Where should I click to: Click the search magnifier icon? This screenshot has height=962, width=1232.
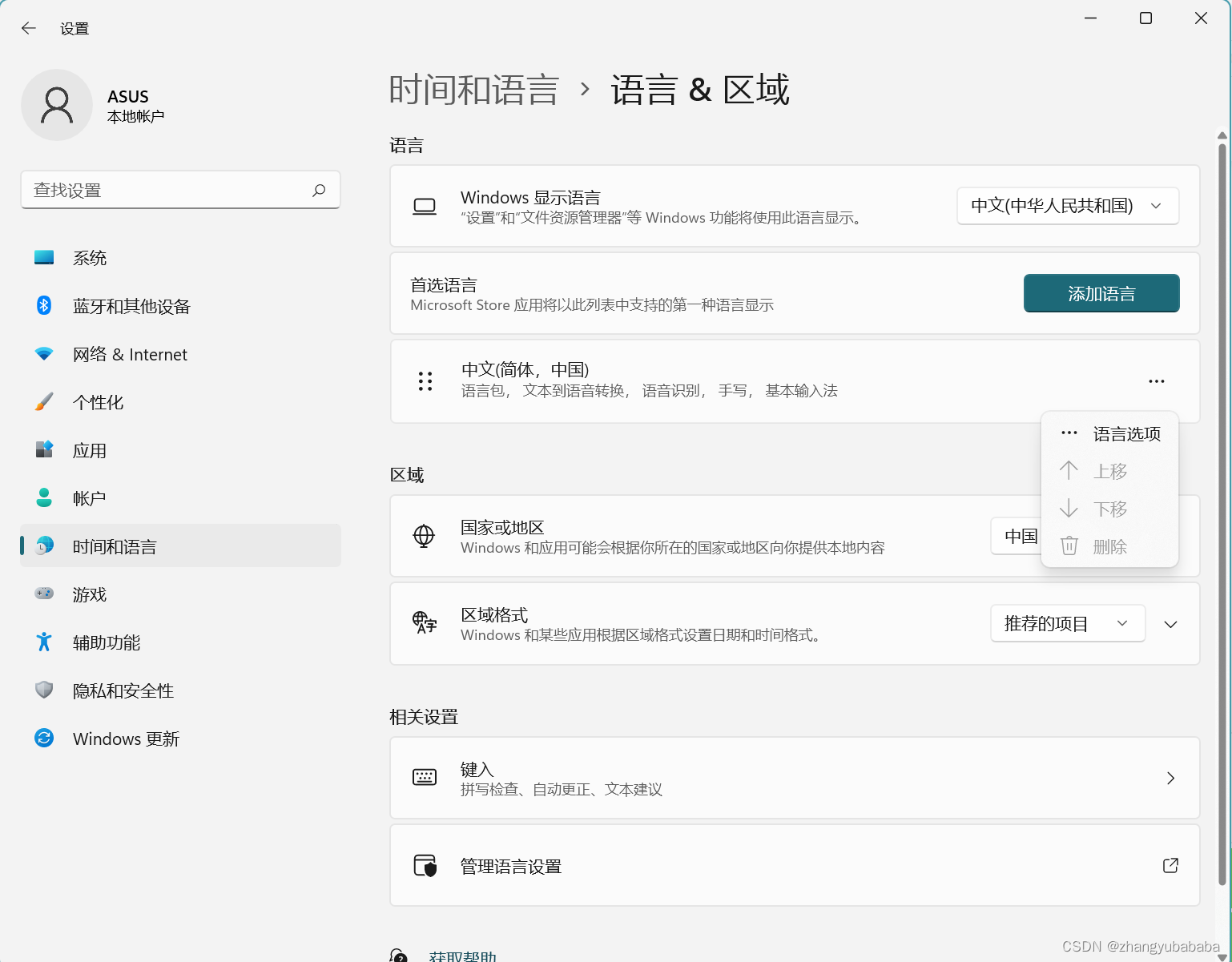pyautogui.click(x=319, y=190)
